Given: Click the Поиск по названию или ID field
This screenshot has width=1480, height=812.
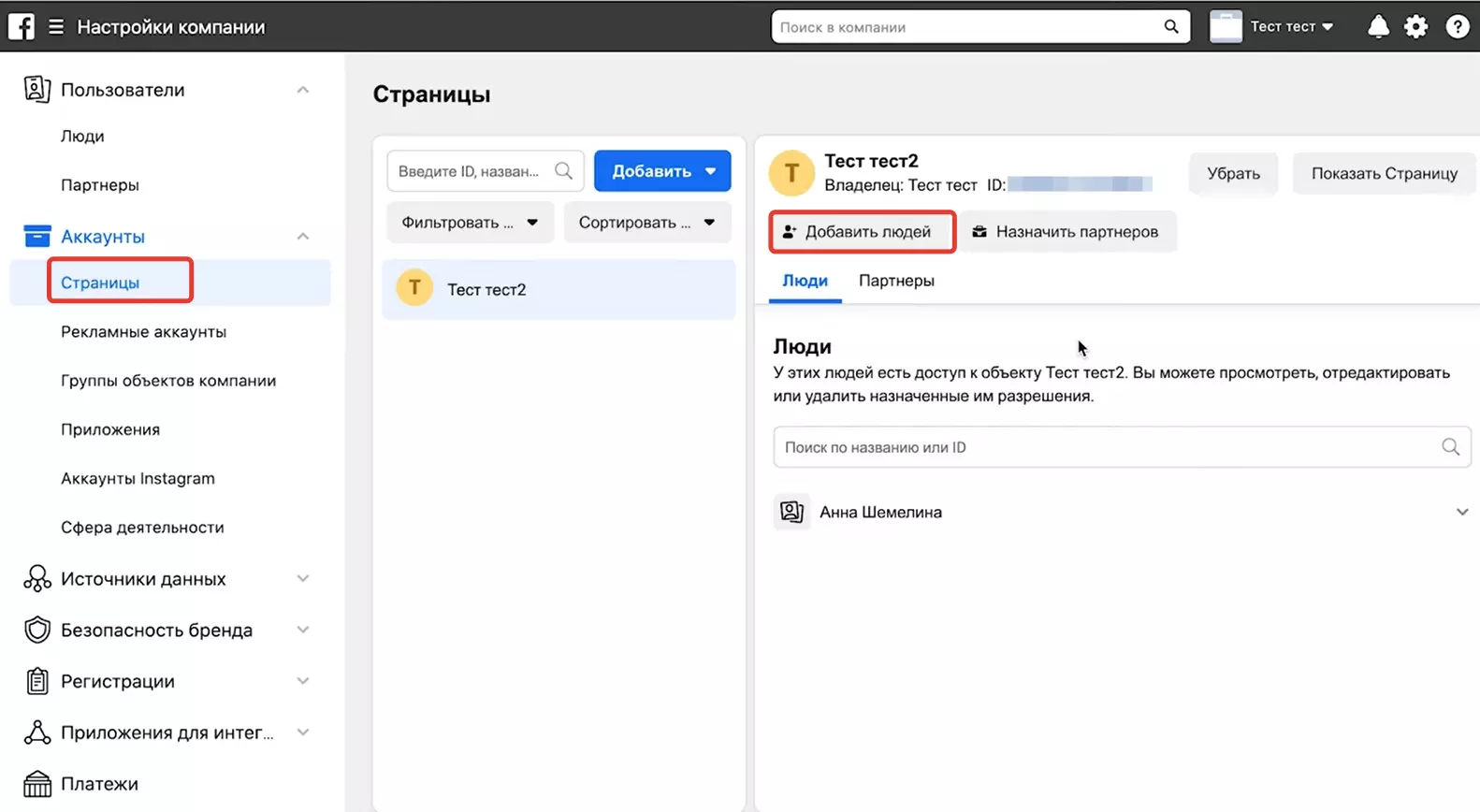Looking at the screenshot, I should click(x=1122, y=447).
